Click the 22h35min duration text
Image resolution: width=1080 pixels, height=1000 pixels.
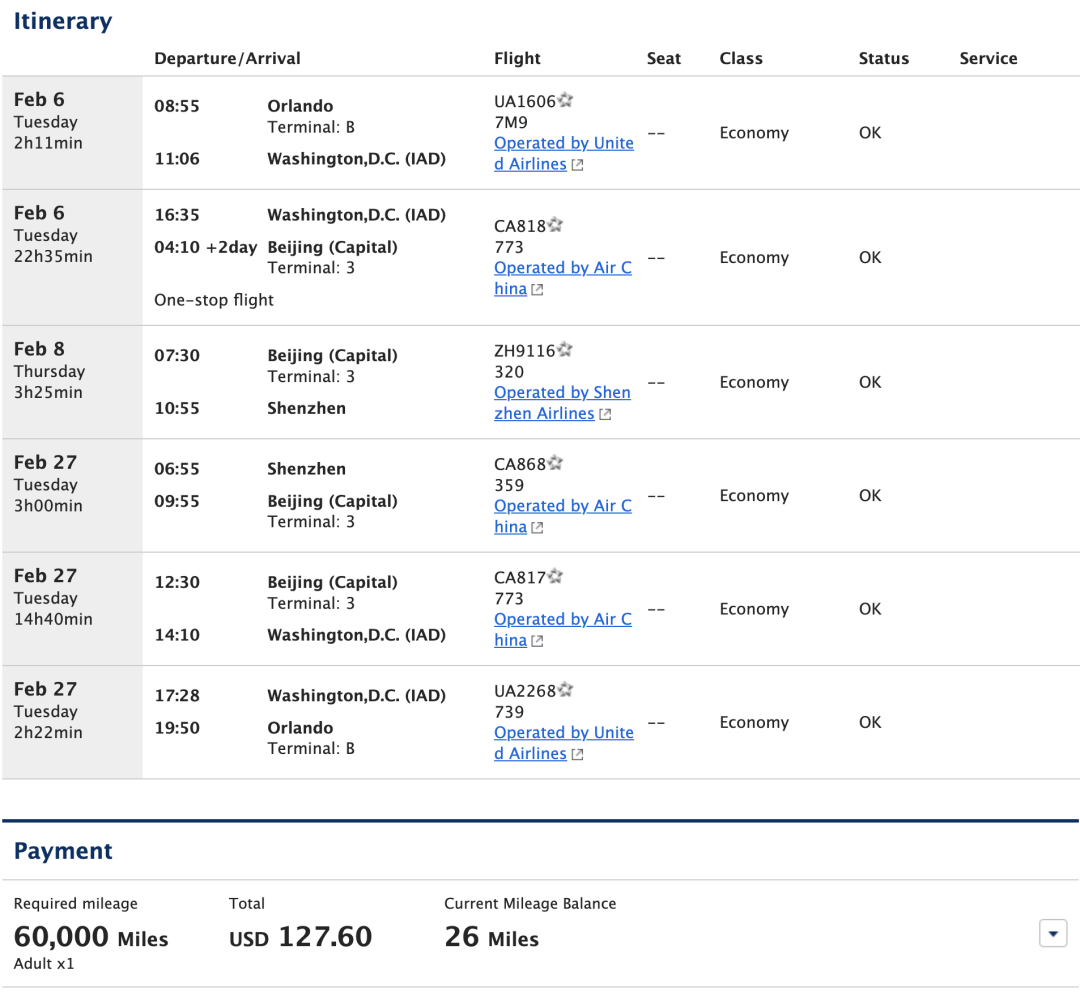coord(53,256)
